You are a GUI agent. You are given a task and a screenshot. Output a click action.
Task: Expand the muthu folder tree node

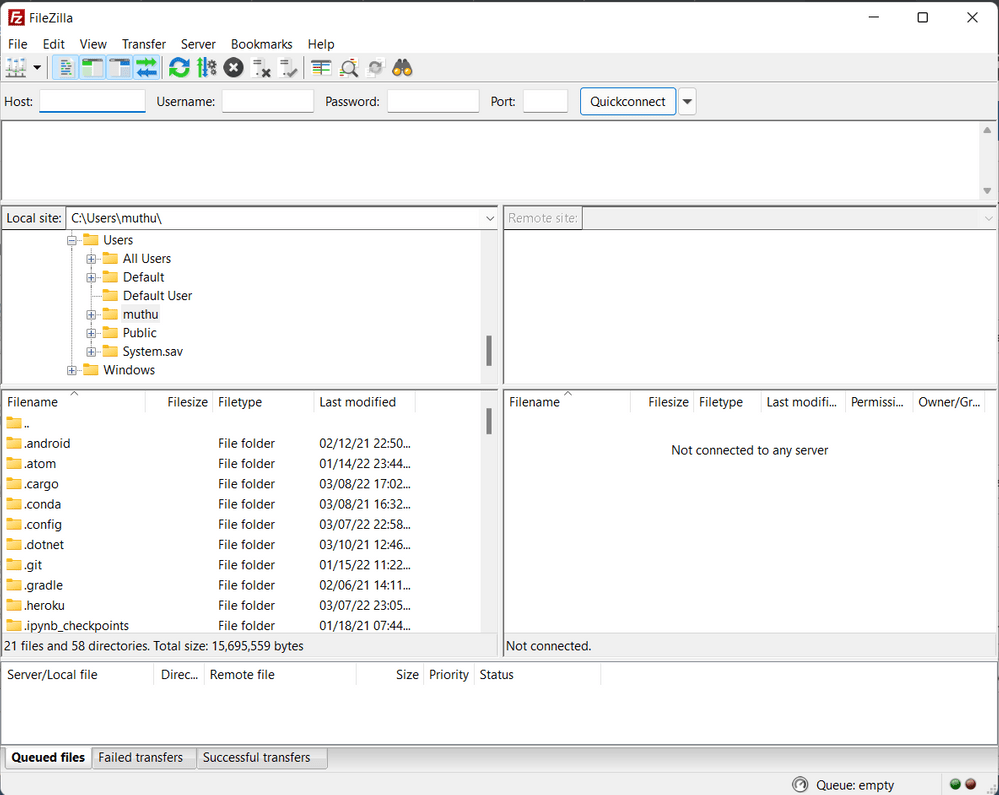pos(91,315)
